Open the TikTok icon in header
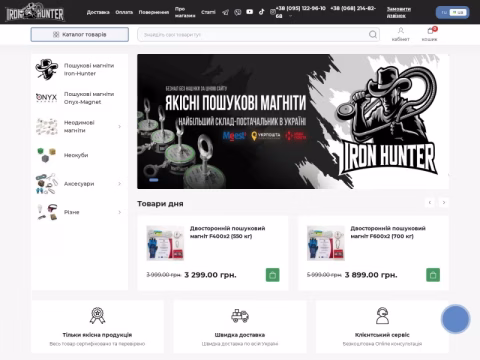 pyautogui.click(x=261, y=12)
